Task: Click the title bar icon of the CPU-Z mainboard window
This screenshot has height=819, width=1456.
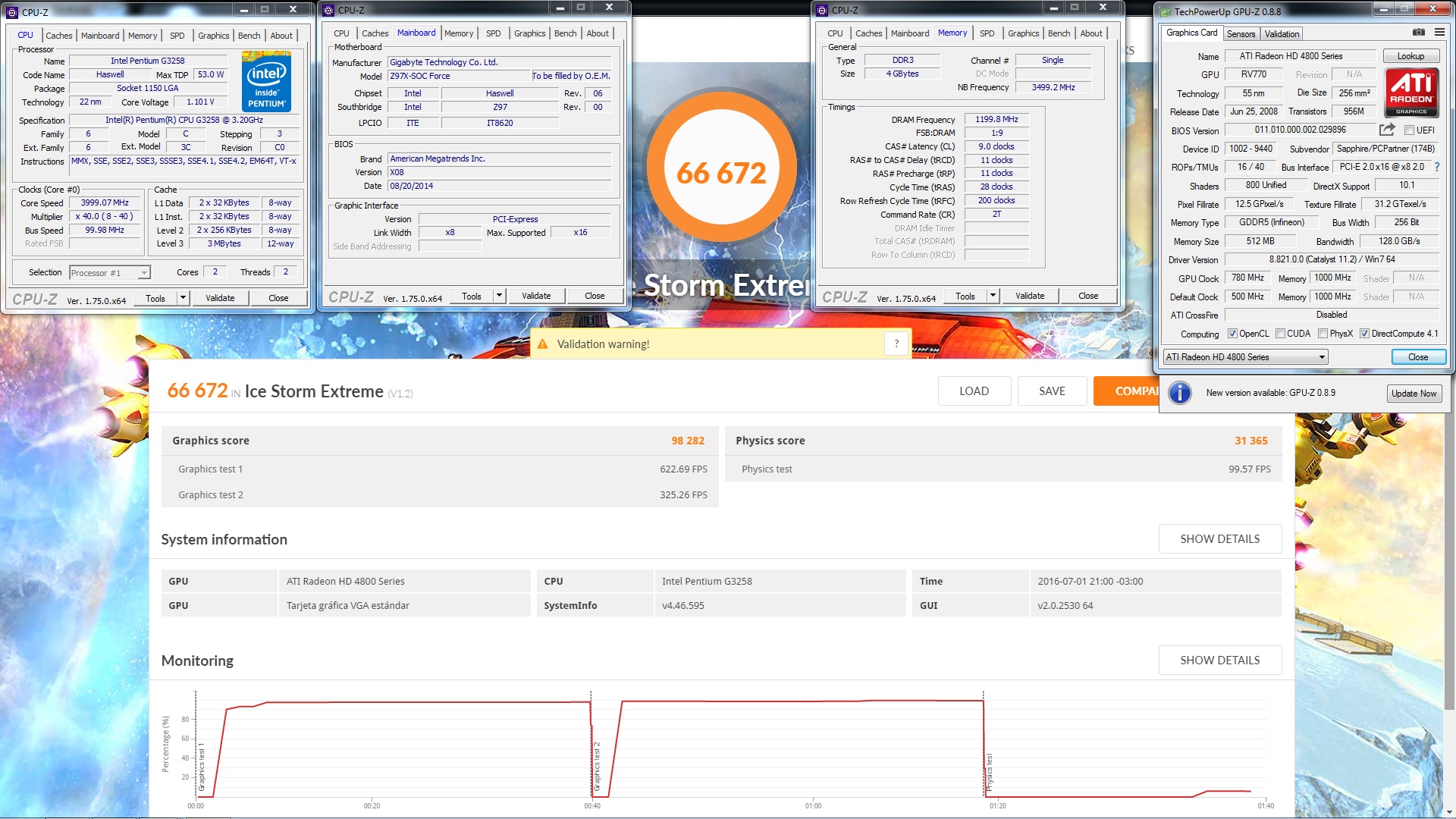Action: click(x=328, y=10)
